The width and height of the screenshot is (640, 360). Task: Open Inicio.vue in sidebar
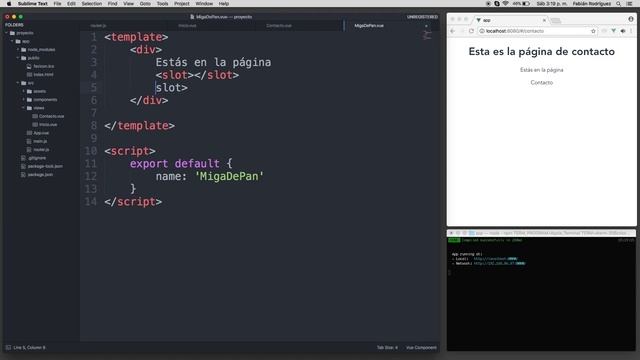coord(48,124)
